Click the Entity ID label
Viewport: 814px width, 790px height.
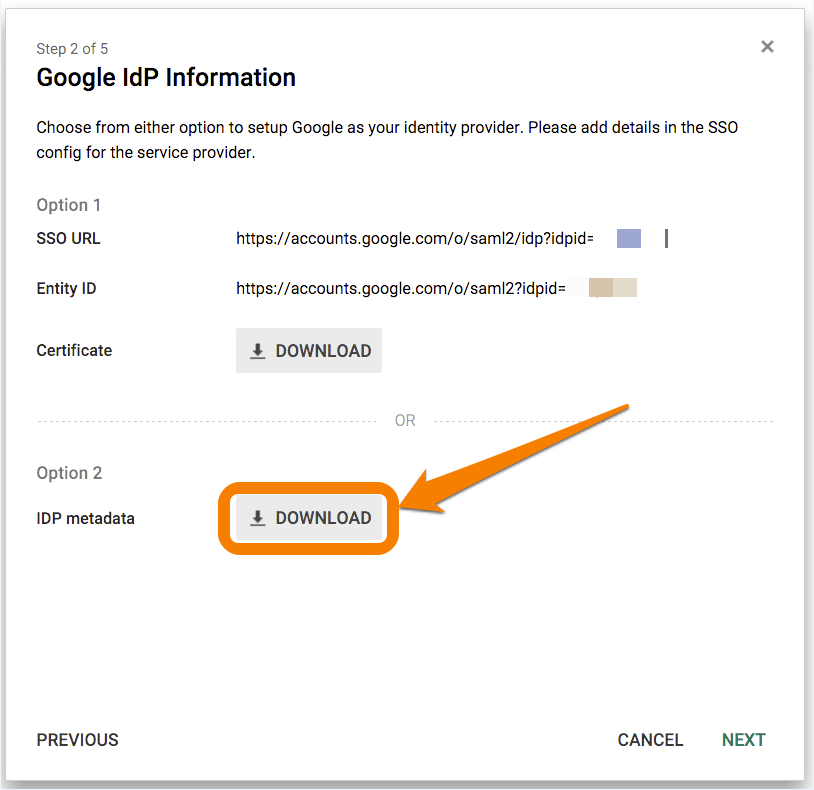(x=66, y=288)
